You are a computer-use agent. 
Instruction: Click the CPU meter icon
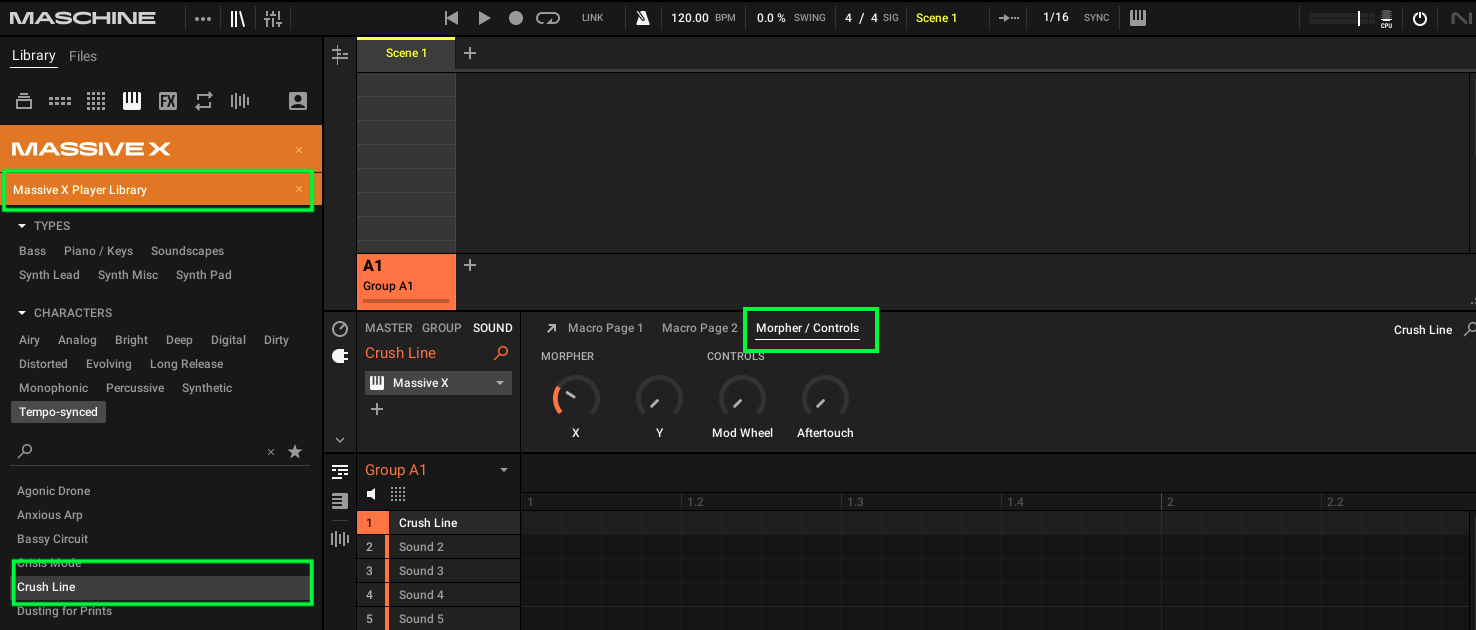point(1386,18)
